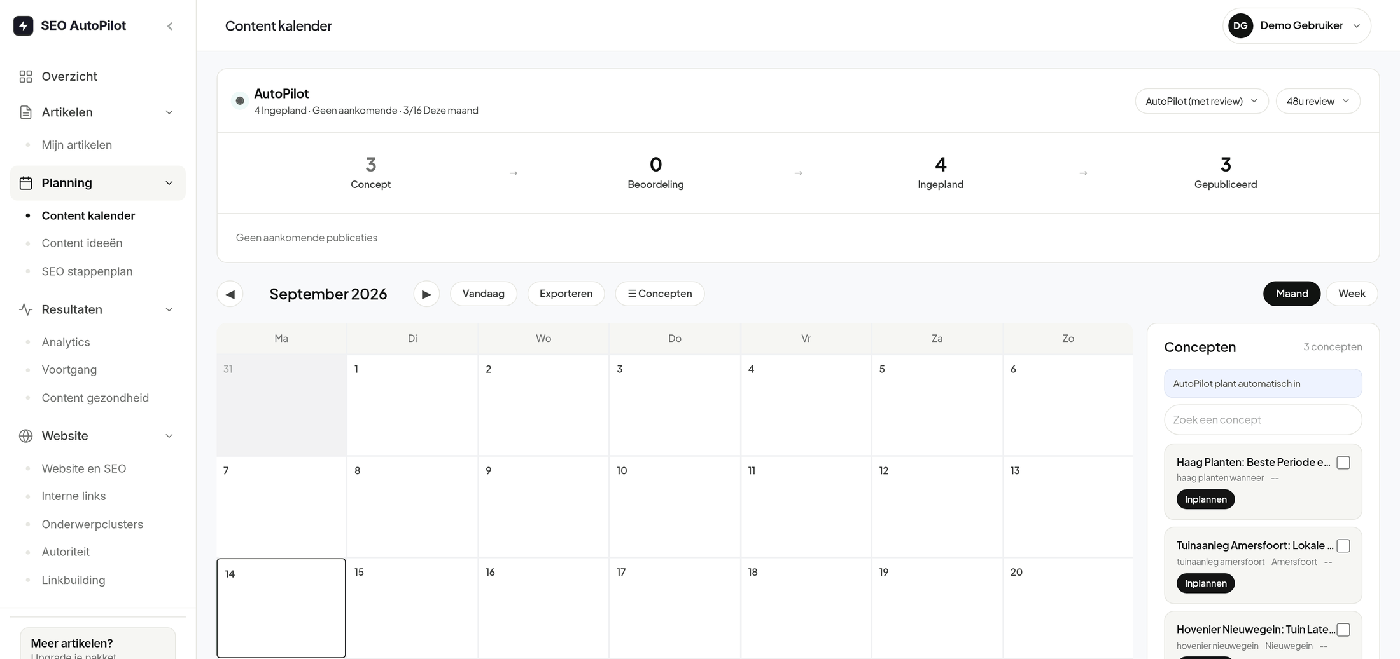Go to the previous month arrow
This screenshot has width=1400, height=659.
230,294
